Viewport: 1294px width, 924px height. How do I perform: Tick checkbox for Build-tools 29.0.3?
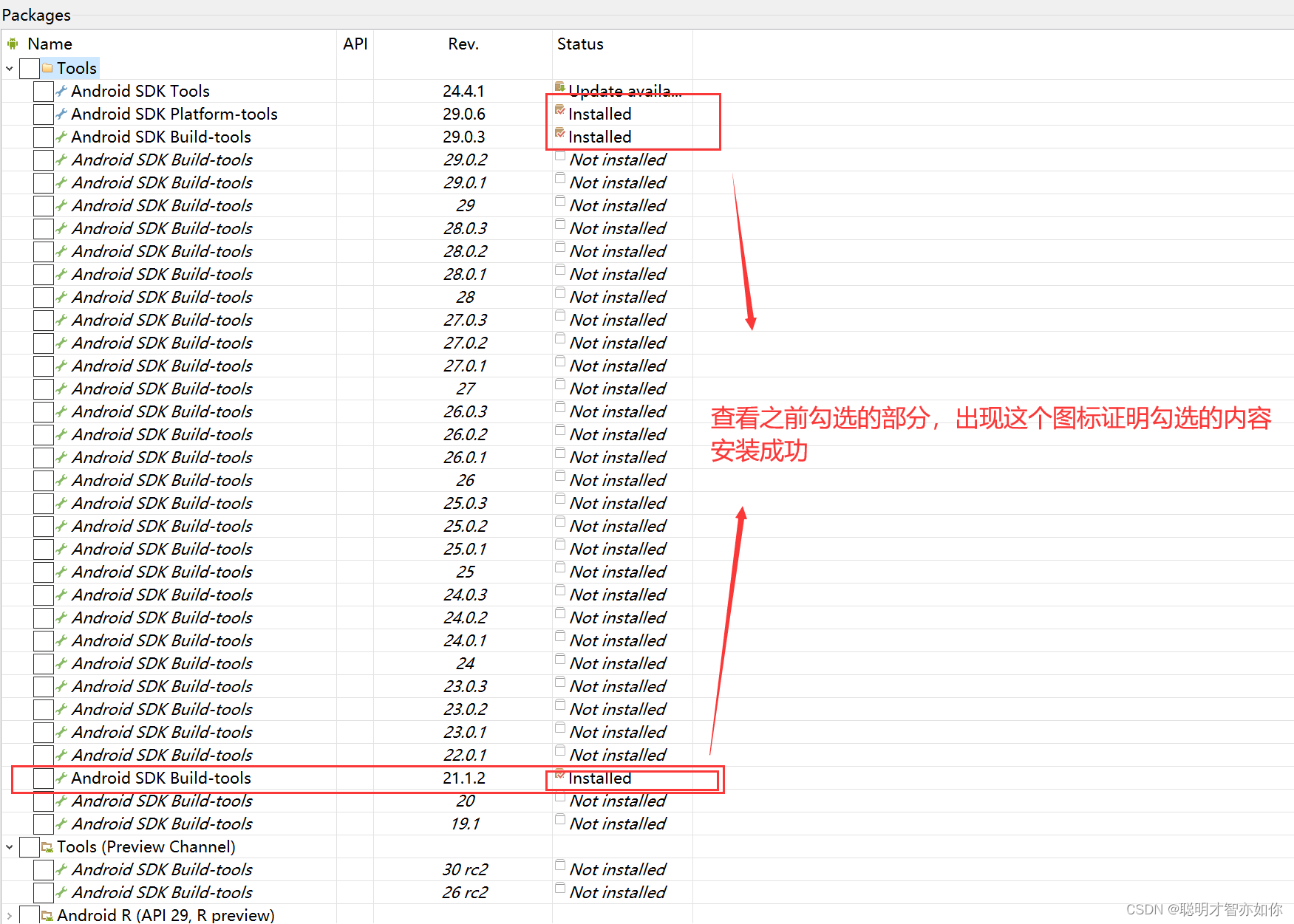[44, 137]
